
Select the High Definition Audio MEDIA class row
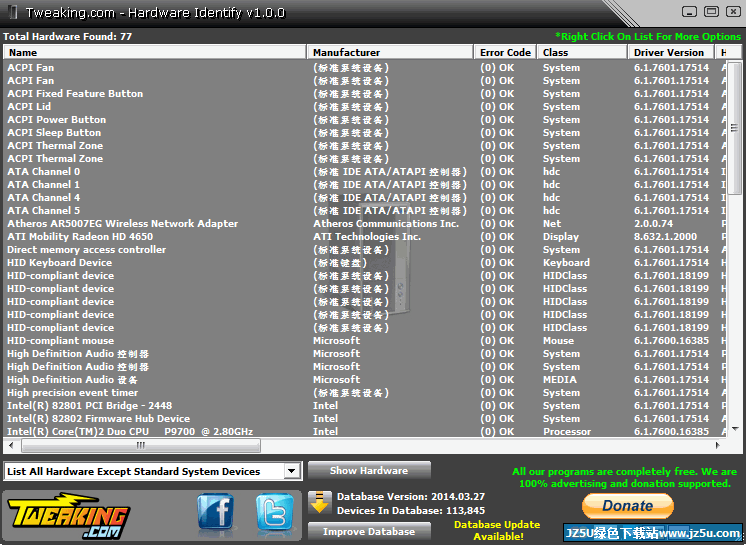365,380
